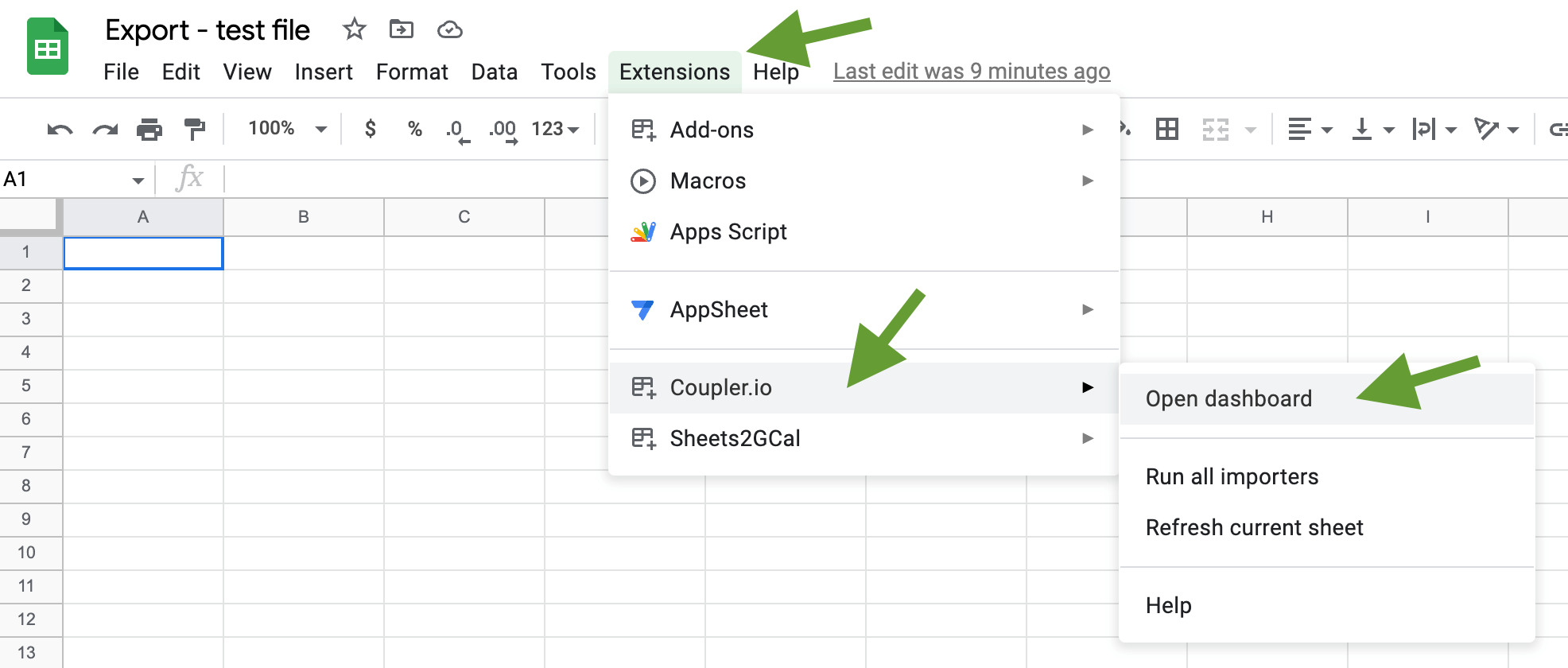
Task: Open the 100% zoom dropdown
Action: coord(288,129)
